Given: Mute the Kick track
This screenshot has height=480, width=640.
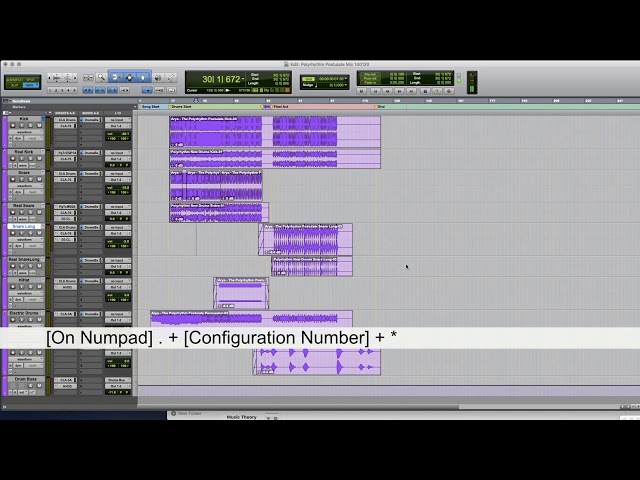Looking at the screenshot, I should [40, 125].
